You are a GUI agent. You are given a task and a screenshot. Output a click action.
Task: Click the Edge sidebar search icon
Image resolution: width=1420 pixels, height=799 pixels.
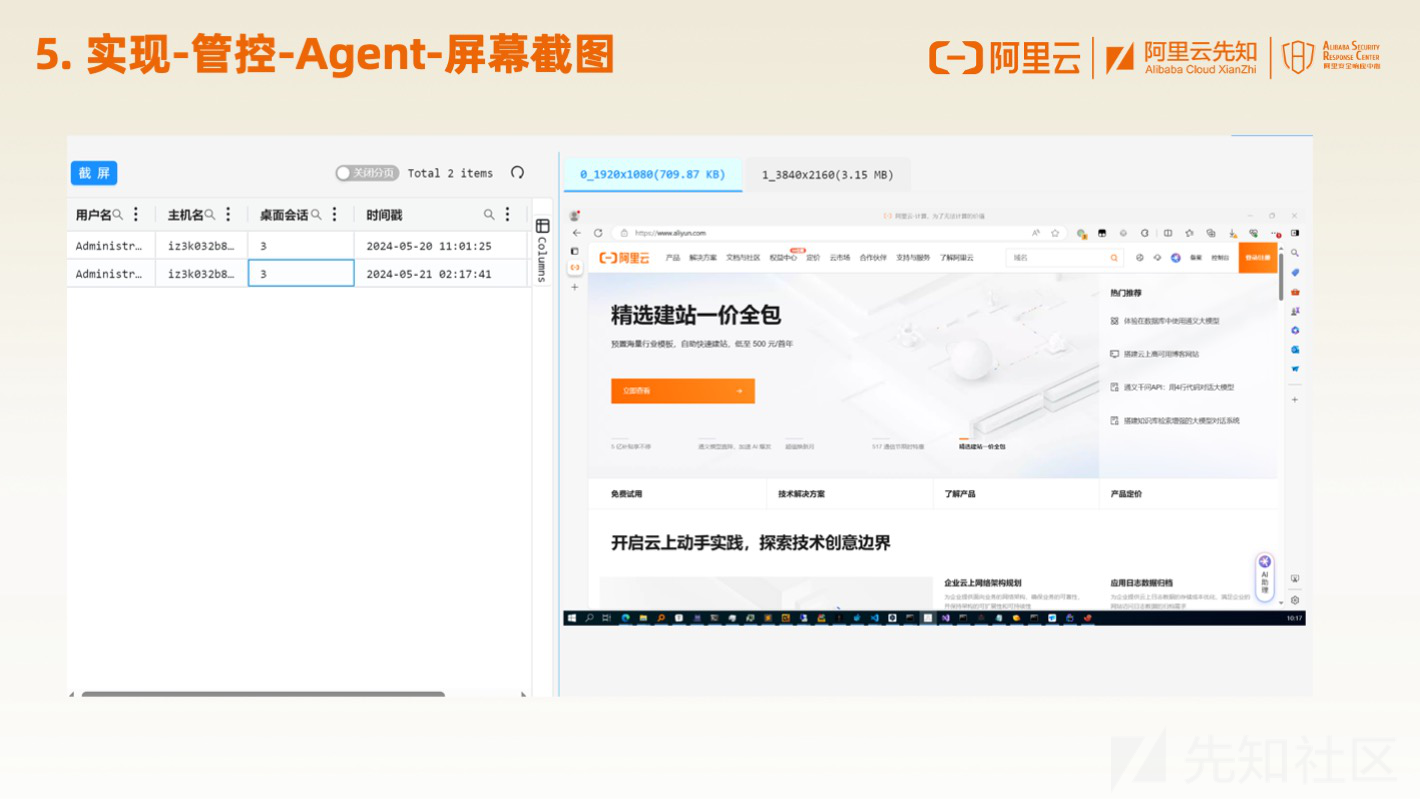(x=1295, y=253)
